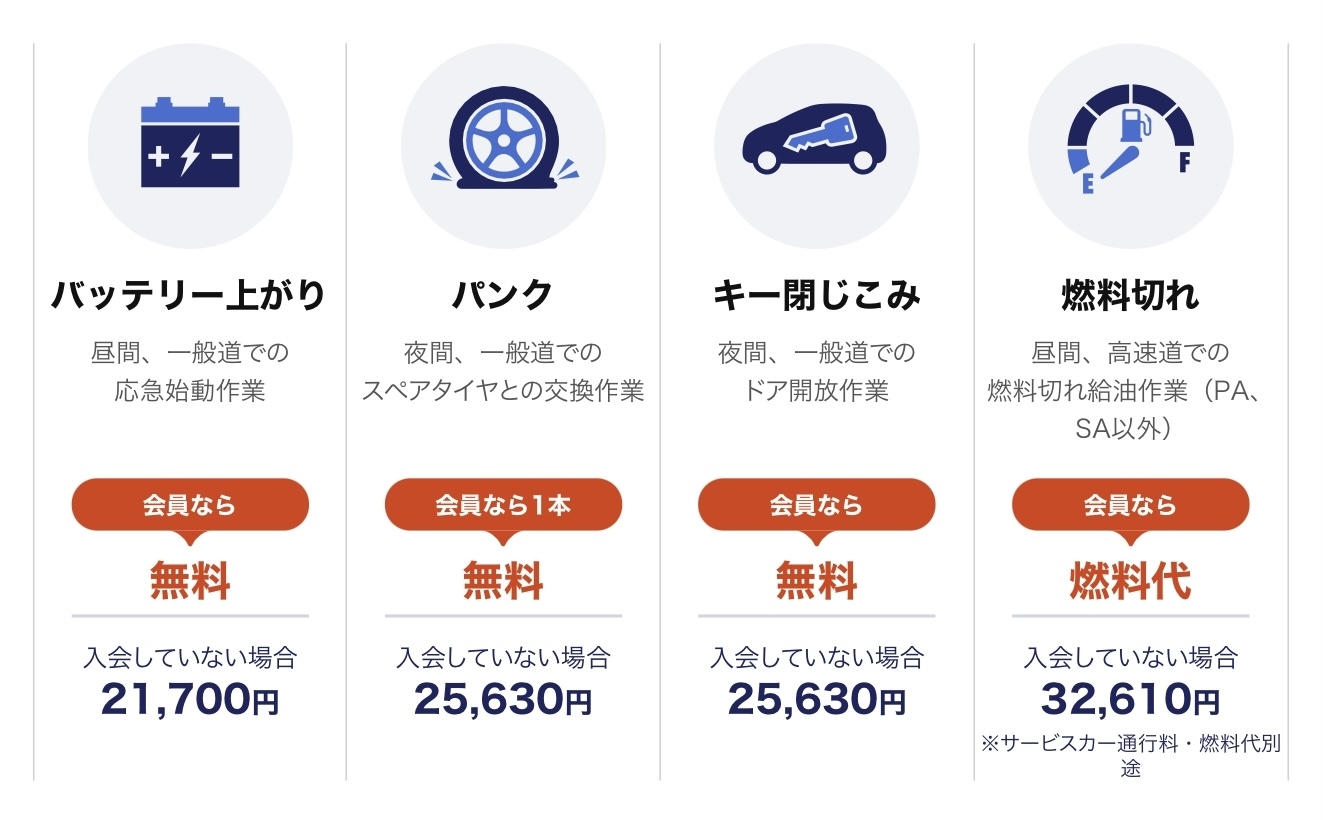Screen dimensions: 1323x820
Task: Click the flat tire icon
Action: click(503, 143)
